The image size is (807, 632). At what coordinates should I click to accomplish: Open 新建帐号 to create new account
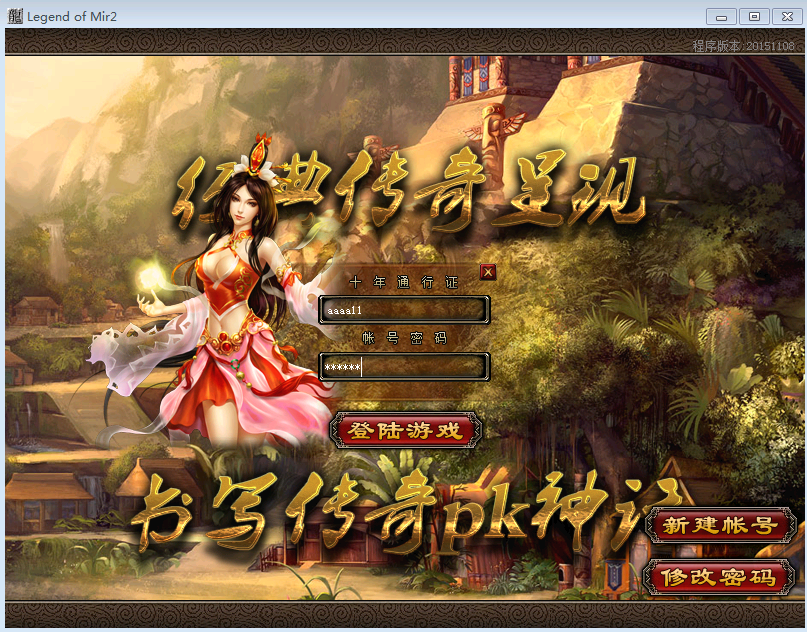tap(720, 525)
